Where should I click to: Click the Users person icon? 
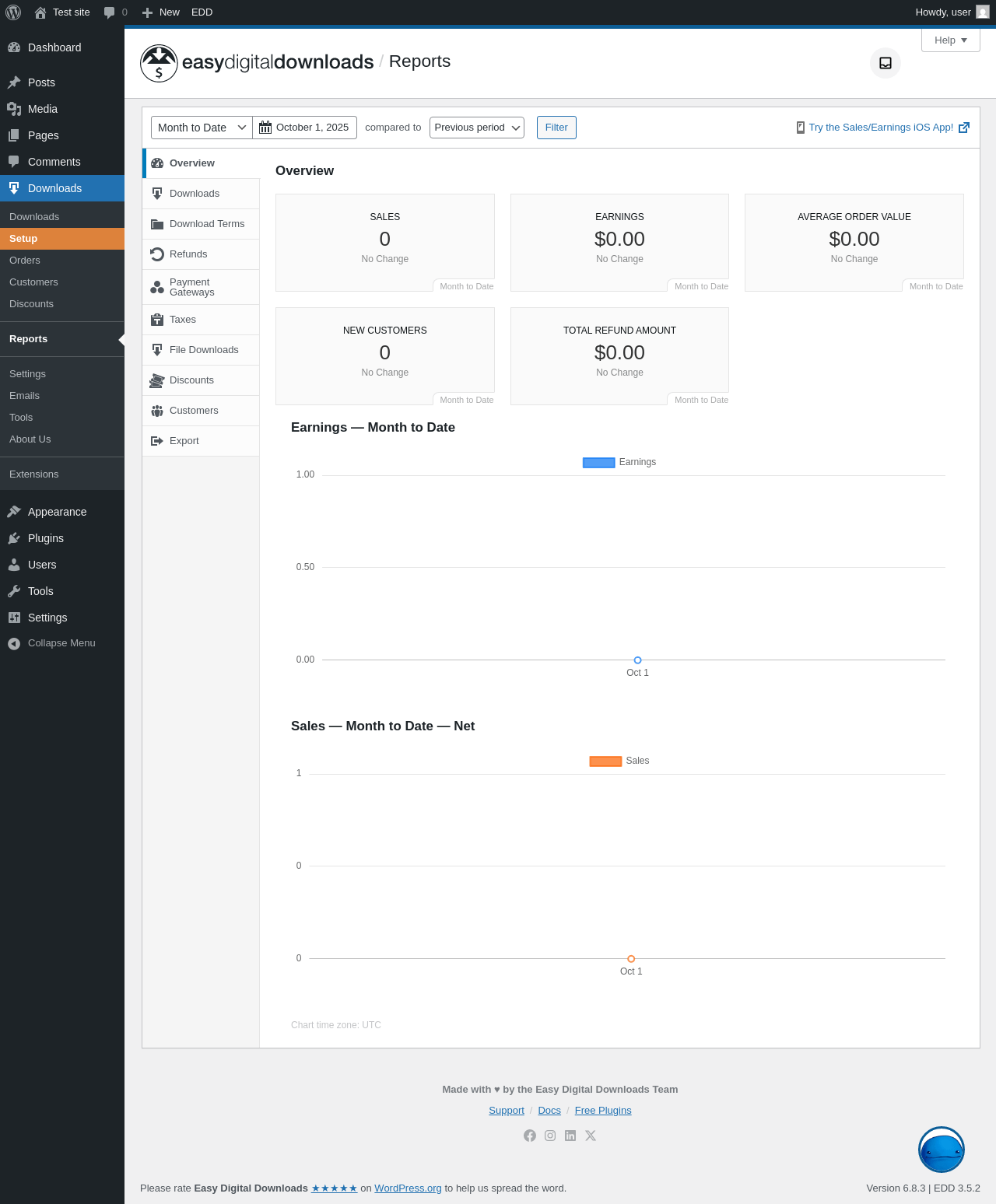coord(14,565)
